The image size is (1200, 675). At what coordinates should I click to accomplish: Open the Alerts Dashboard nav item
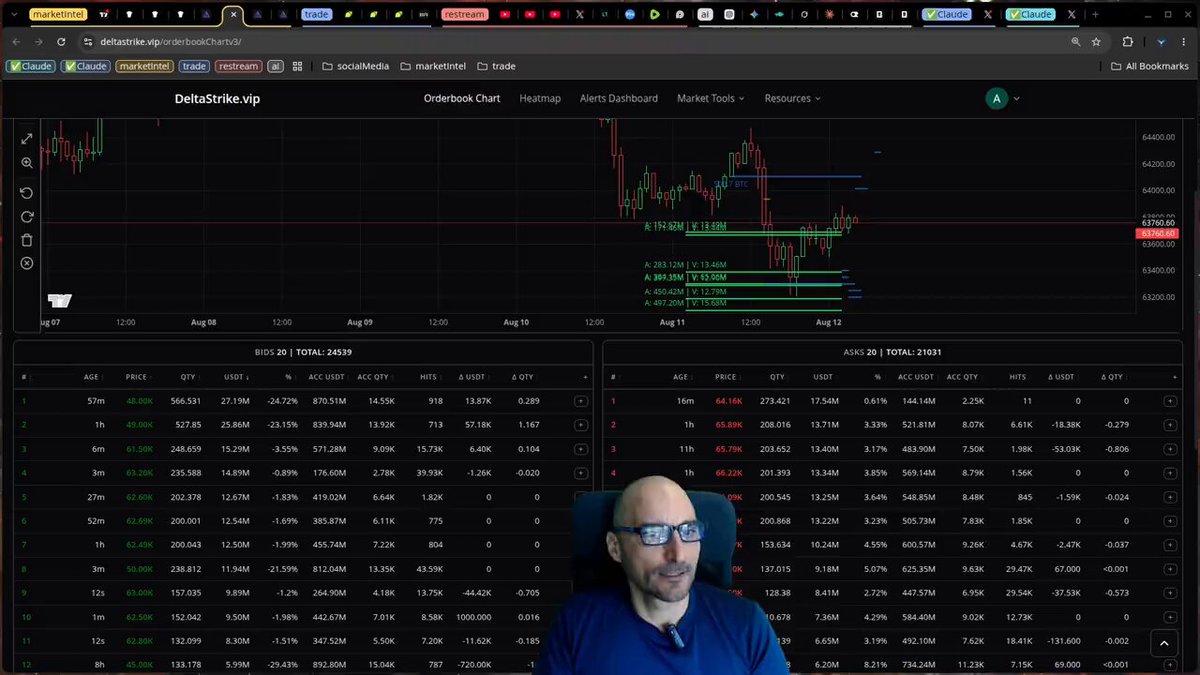point(619,98)
